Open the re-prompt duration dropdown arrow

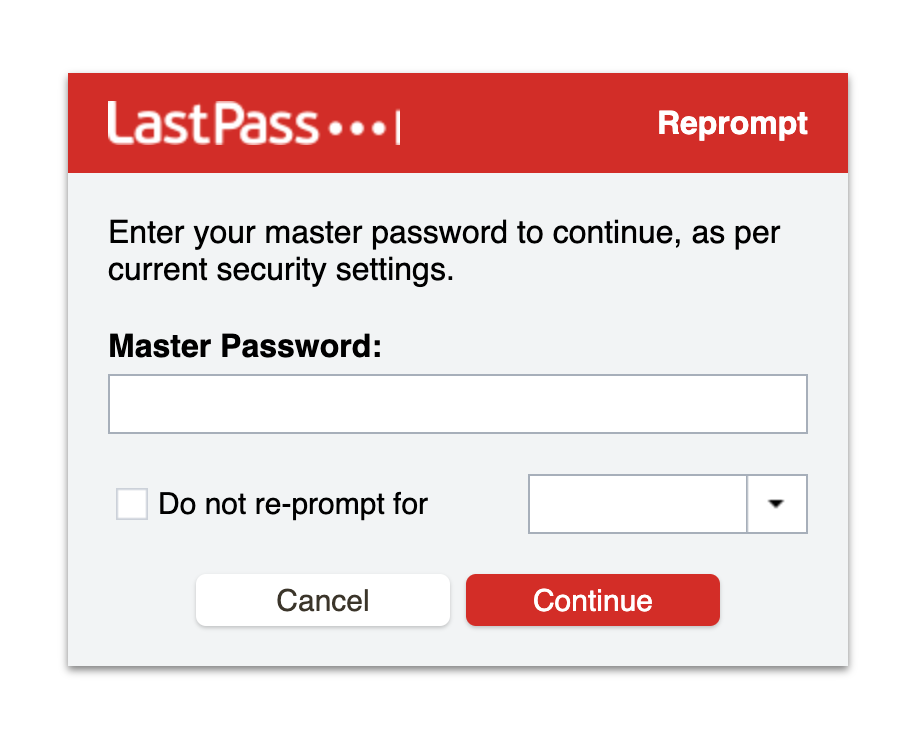click(776, 504)
